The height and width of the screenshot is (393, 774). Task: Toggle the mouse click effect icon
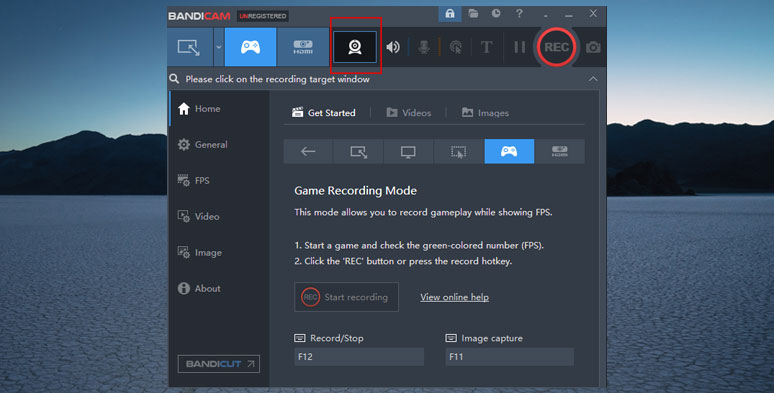tap(456, 47)
